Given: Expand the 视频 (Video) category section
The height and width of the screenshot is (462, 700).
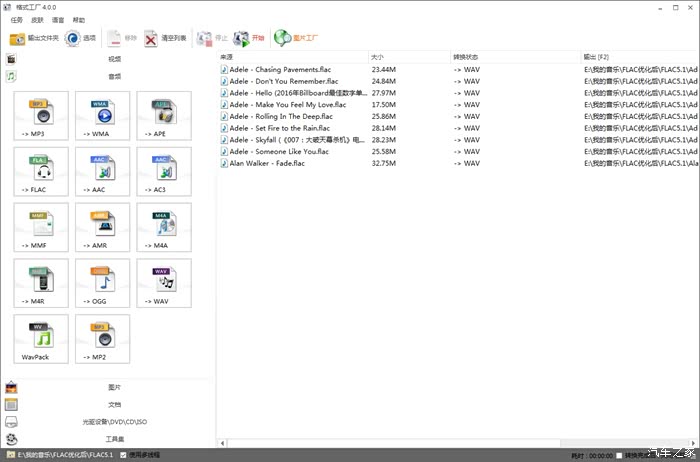Looking at the screenshot, I should [114, 59].
